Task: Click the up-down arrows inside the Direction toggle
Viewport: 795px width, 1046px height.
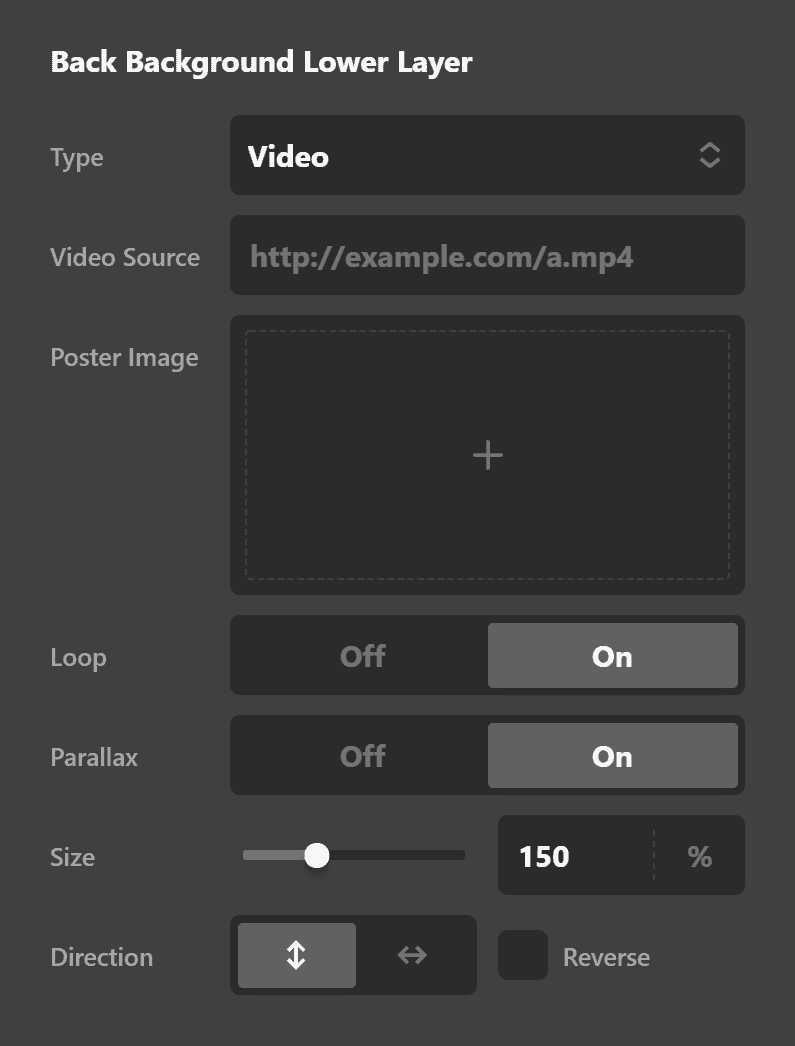Action: point(296,956)
